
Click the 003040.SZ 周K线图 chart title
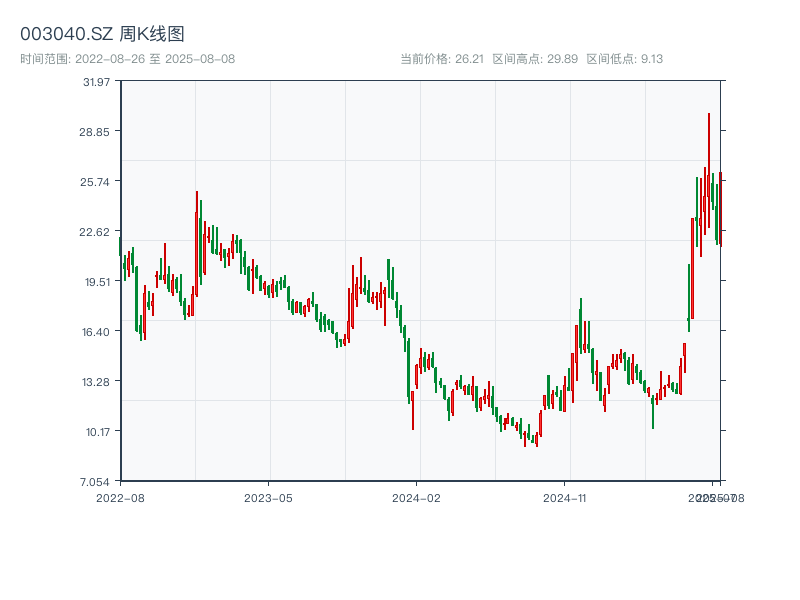point(102,34)
